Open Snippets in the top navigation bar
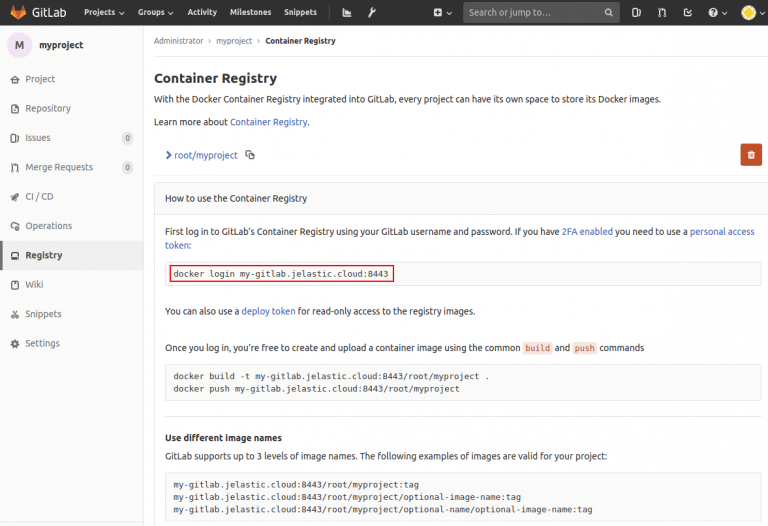This screenshot has width=768, height=526. (300, 12)
